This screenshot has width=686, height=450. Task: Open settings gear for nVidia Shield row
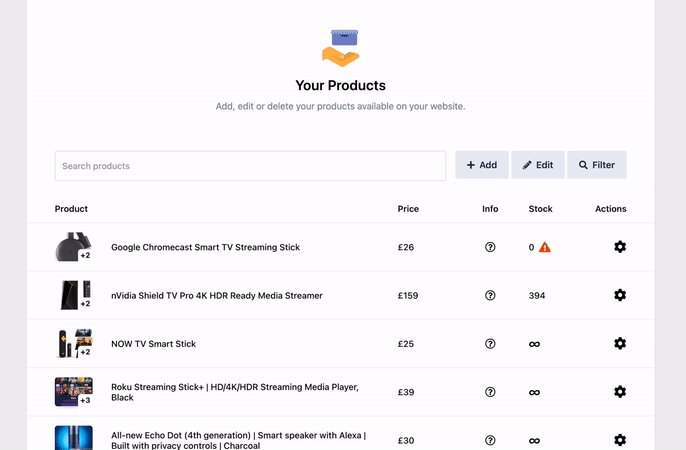(x=620, y=295)
